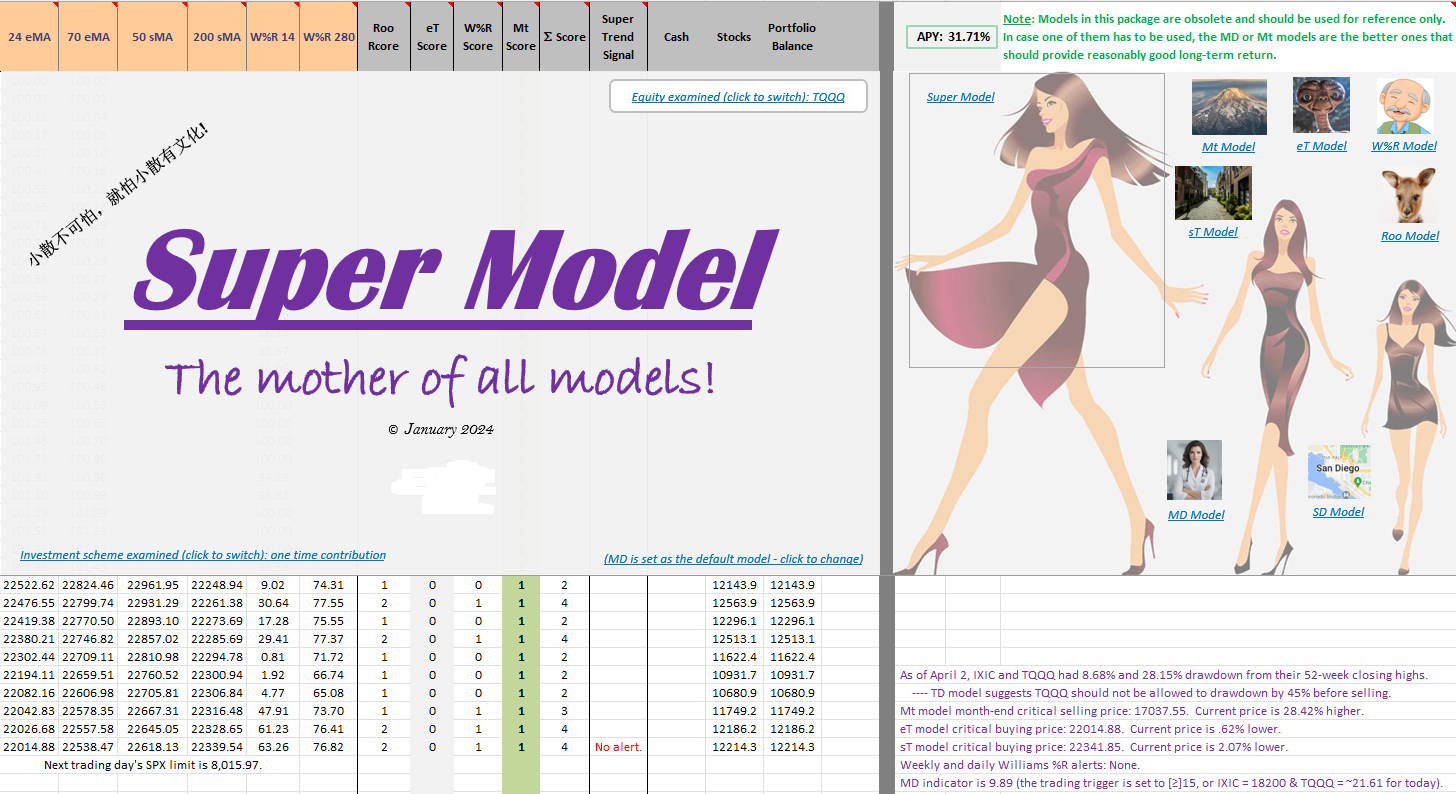Viewport: 1456px width, 794px height.
Task: Click the APY 31.71% box
Action: pyautogui.click(x=951, y=37)
